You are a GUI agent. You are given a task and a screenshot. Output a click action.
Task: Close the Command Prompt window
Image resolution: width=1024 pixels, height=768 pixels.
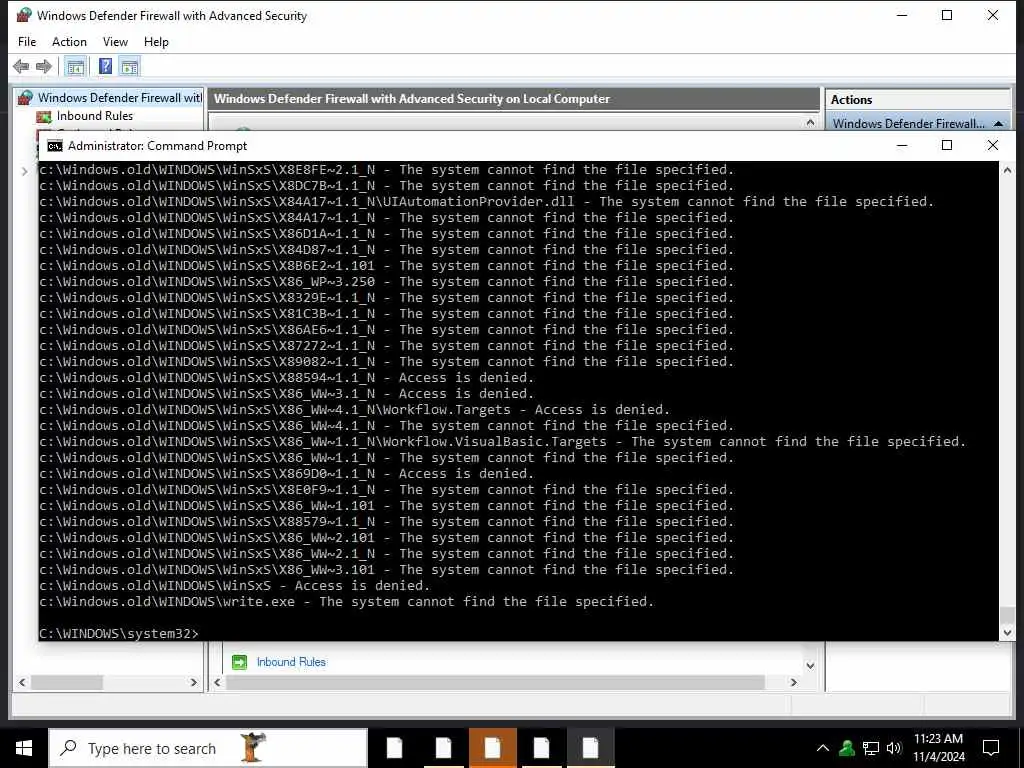pyautogui.click(x=993, y=145)
